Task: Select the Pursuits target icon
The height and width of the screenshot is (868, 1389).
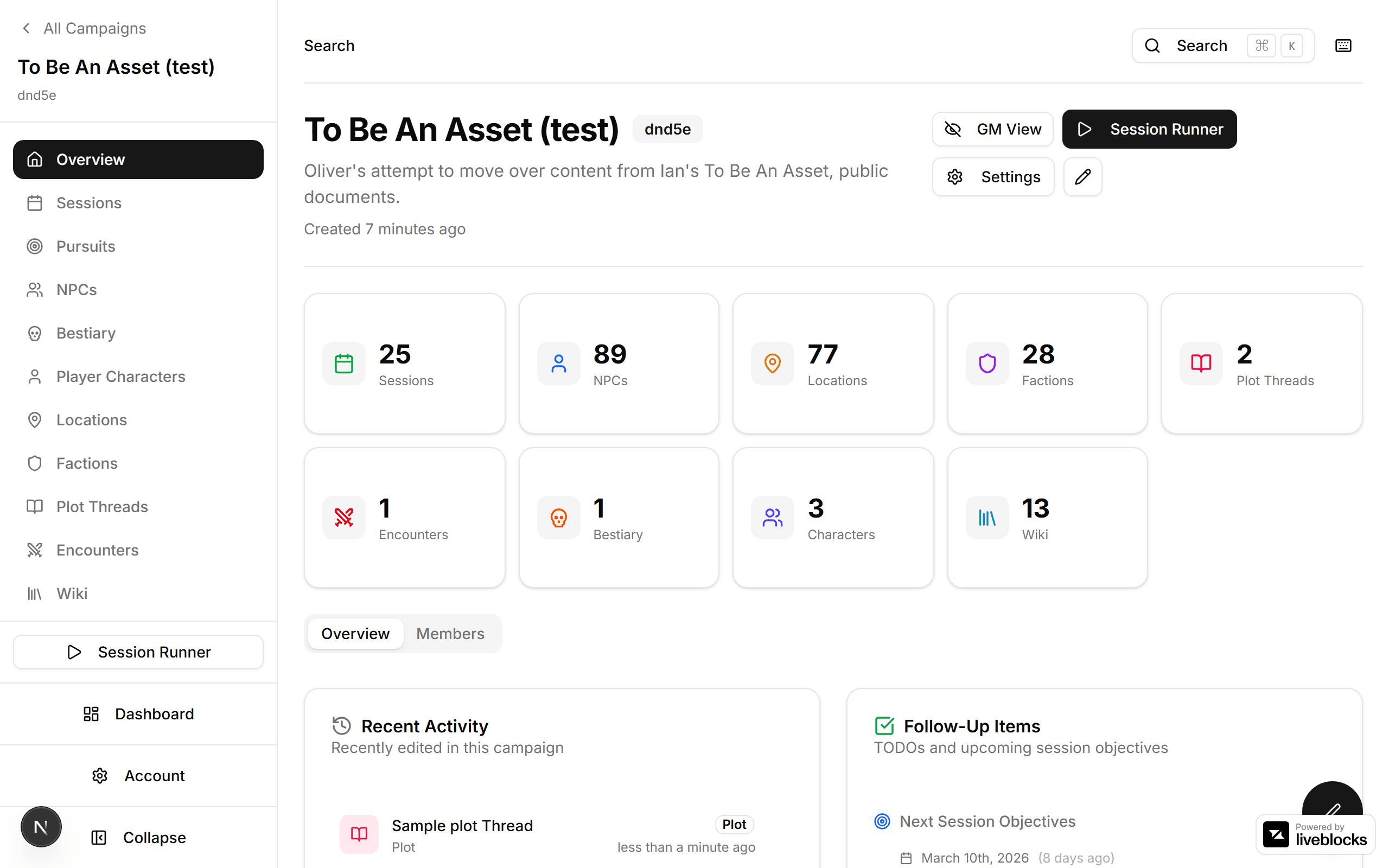Action: 35,246
